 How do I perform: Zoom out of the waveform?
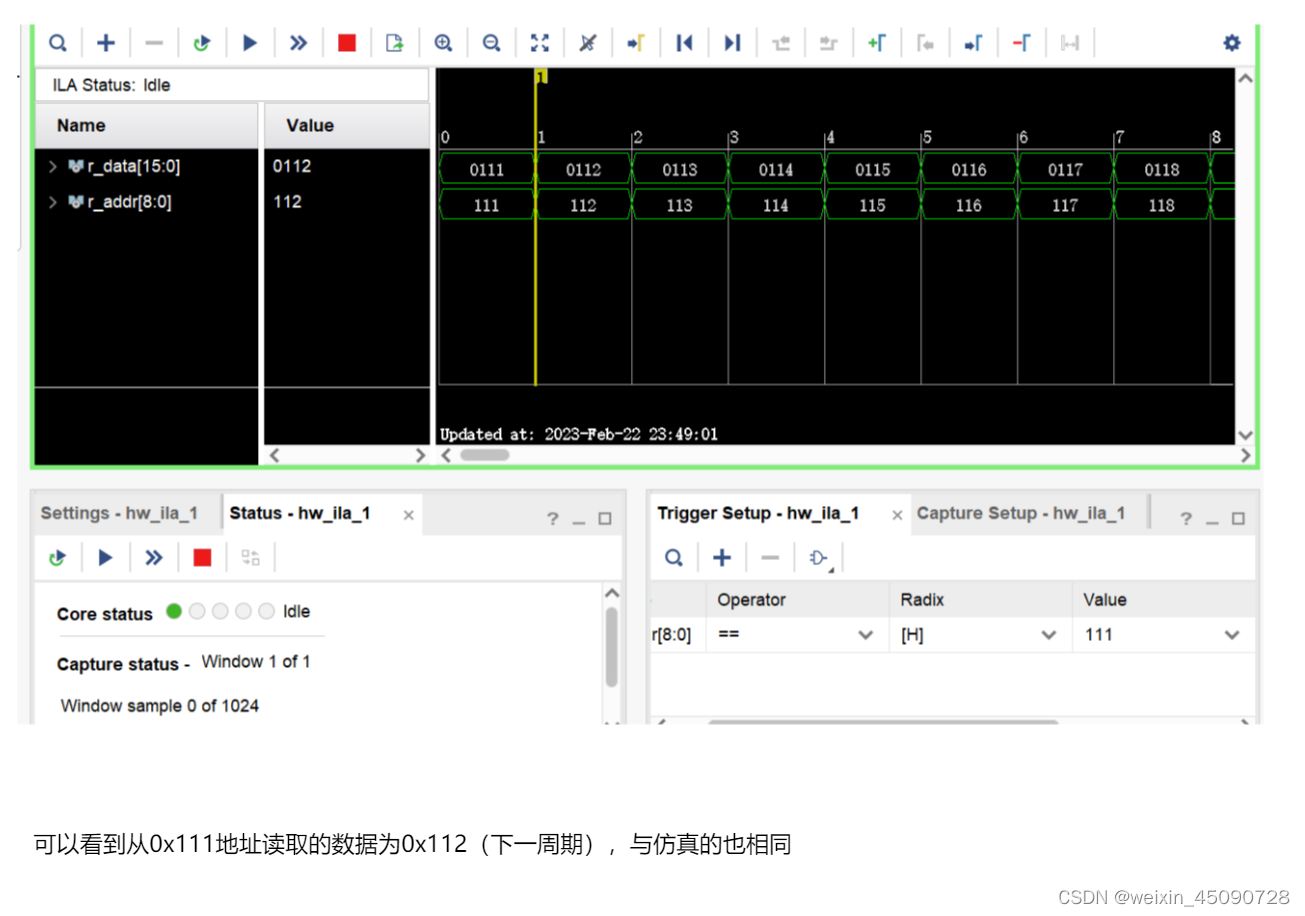[491, 43]
